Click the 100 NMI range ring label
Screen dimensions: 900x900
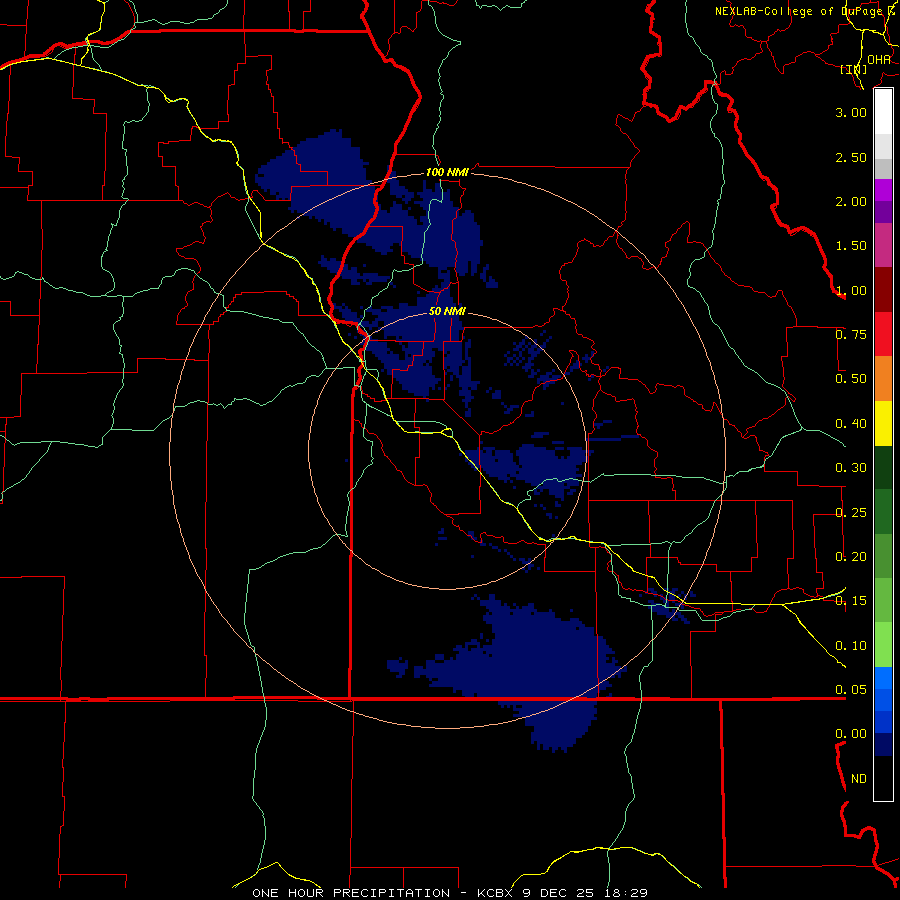coord(447,172)
